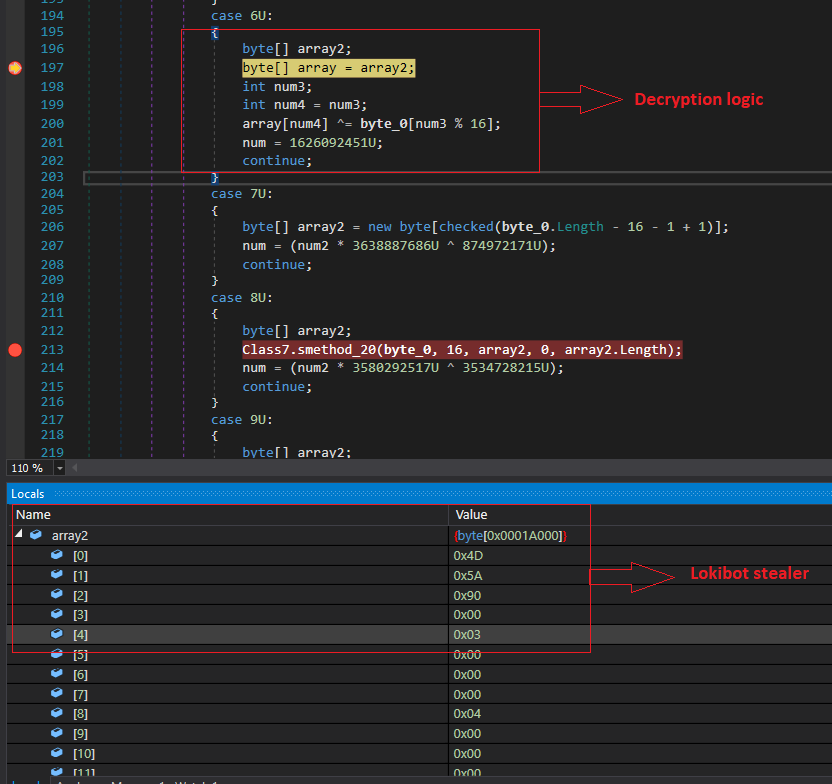The height and width of the screenshot is (784, 832).
Task: Click the number 1626092451U on line 201
Action: coord(332,143)
